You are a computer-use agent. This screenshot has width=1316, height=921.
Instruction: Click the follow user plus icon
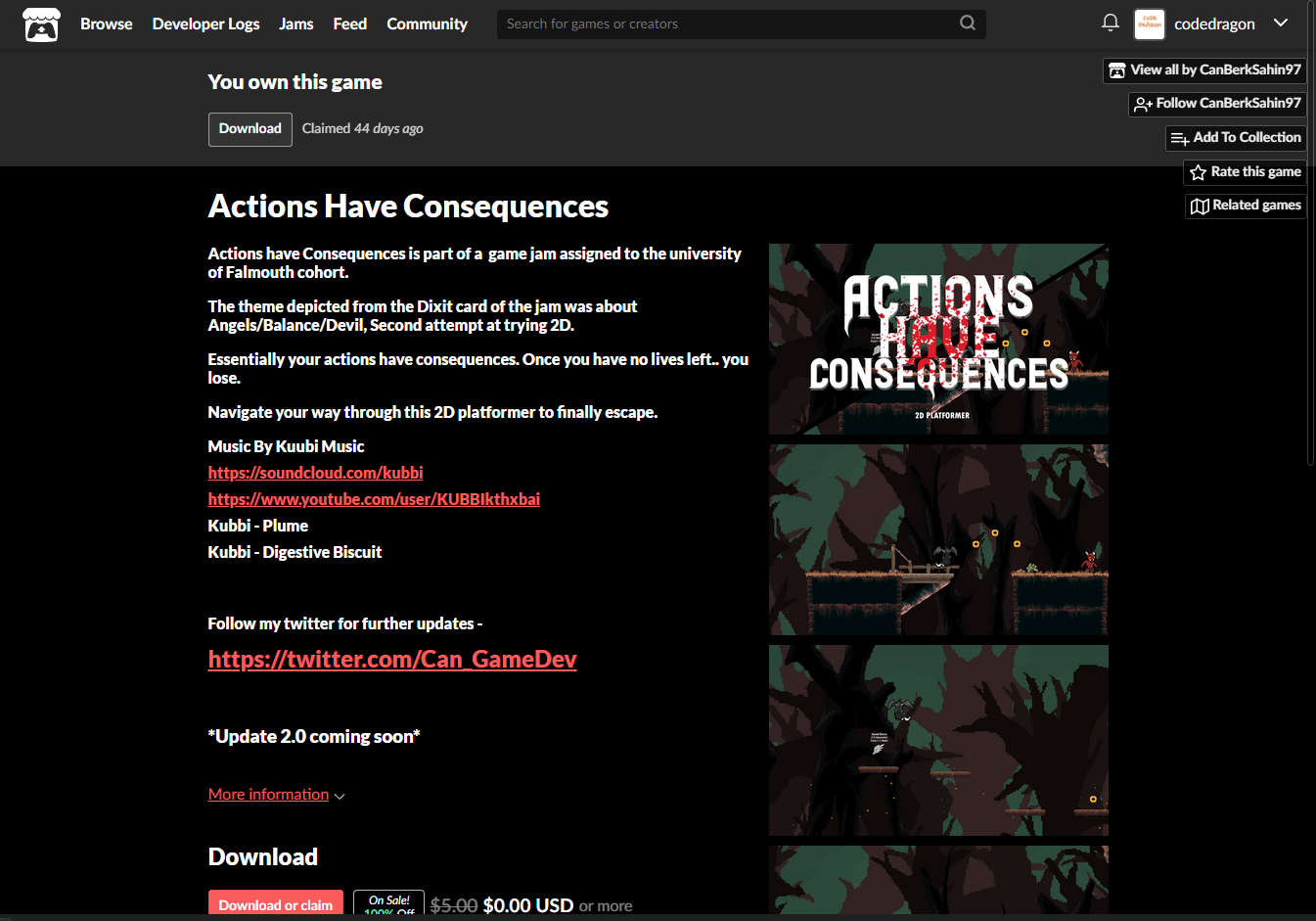[x=1143, y=104]
